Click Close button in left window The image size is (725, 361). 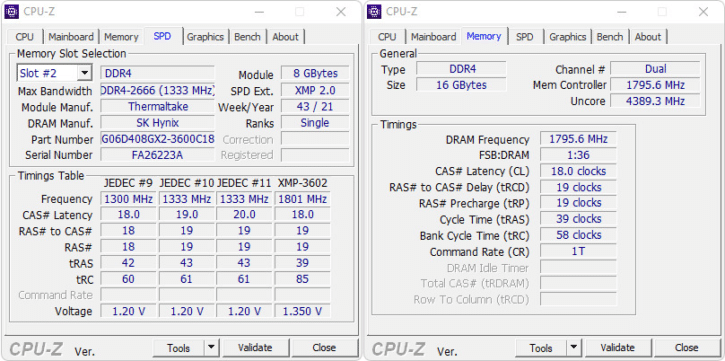click(x=324, y=347)
